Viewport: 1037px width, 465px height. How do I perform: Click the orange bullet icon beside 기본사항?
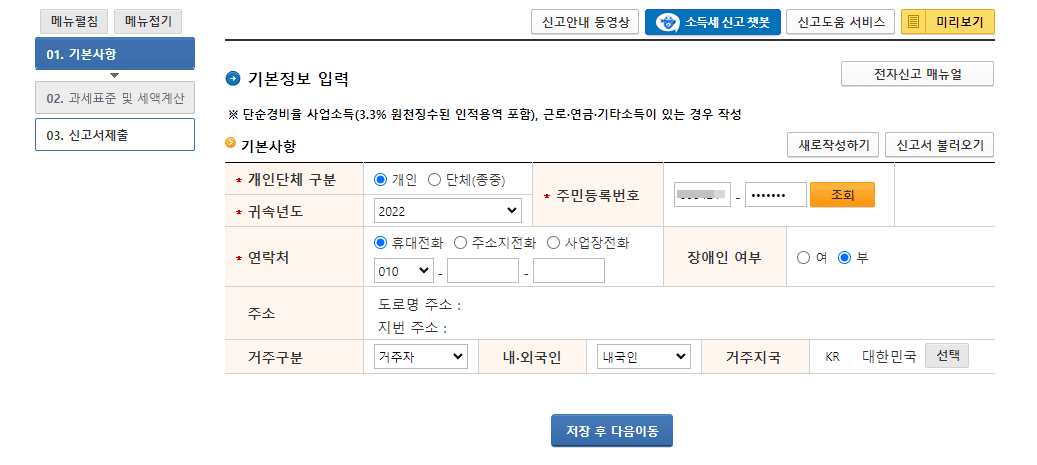pyautogui.click(x=231, y=144)
